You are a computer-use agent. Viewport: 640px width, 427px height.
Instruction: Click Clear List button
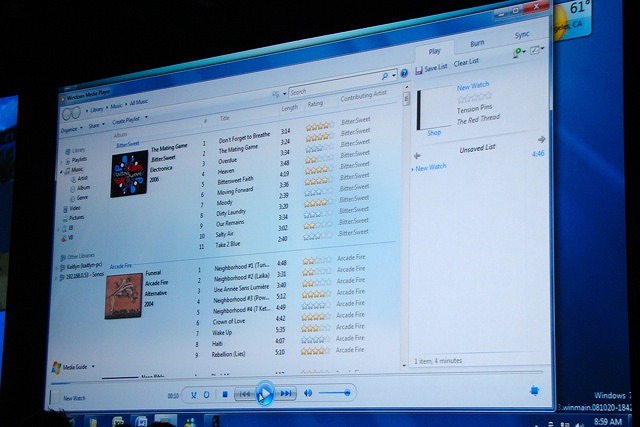466,62
